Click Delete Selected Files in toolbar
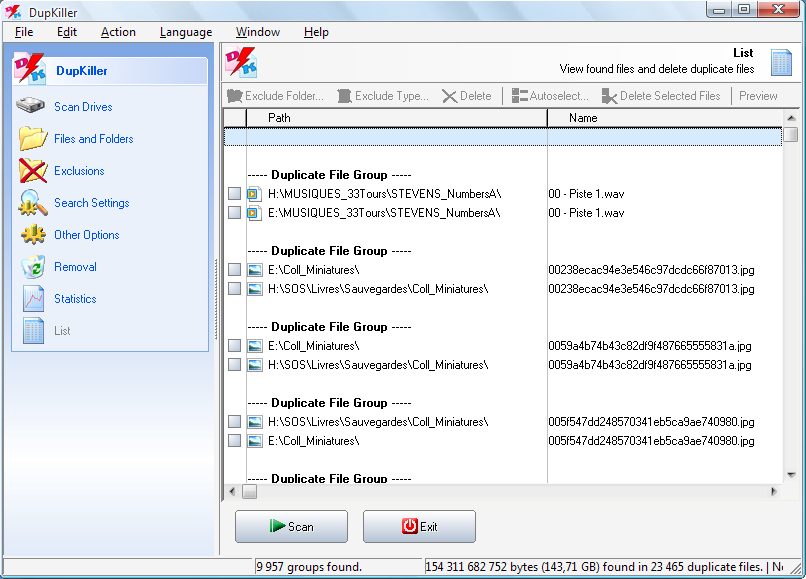 pyautogui.click(x=661, y=96)
